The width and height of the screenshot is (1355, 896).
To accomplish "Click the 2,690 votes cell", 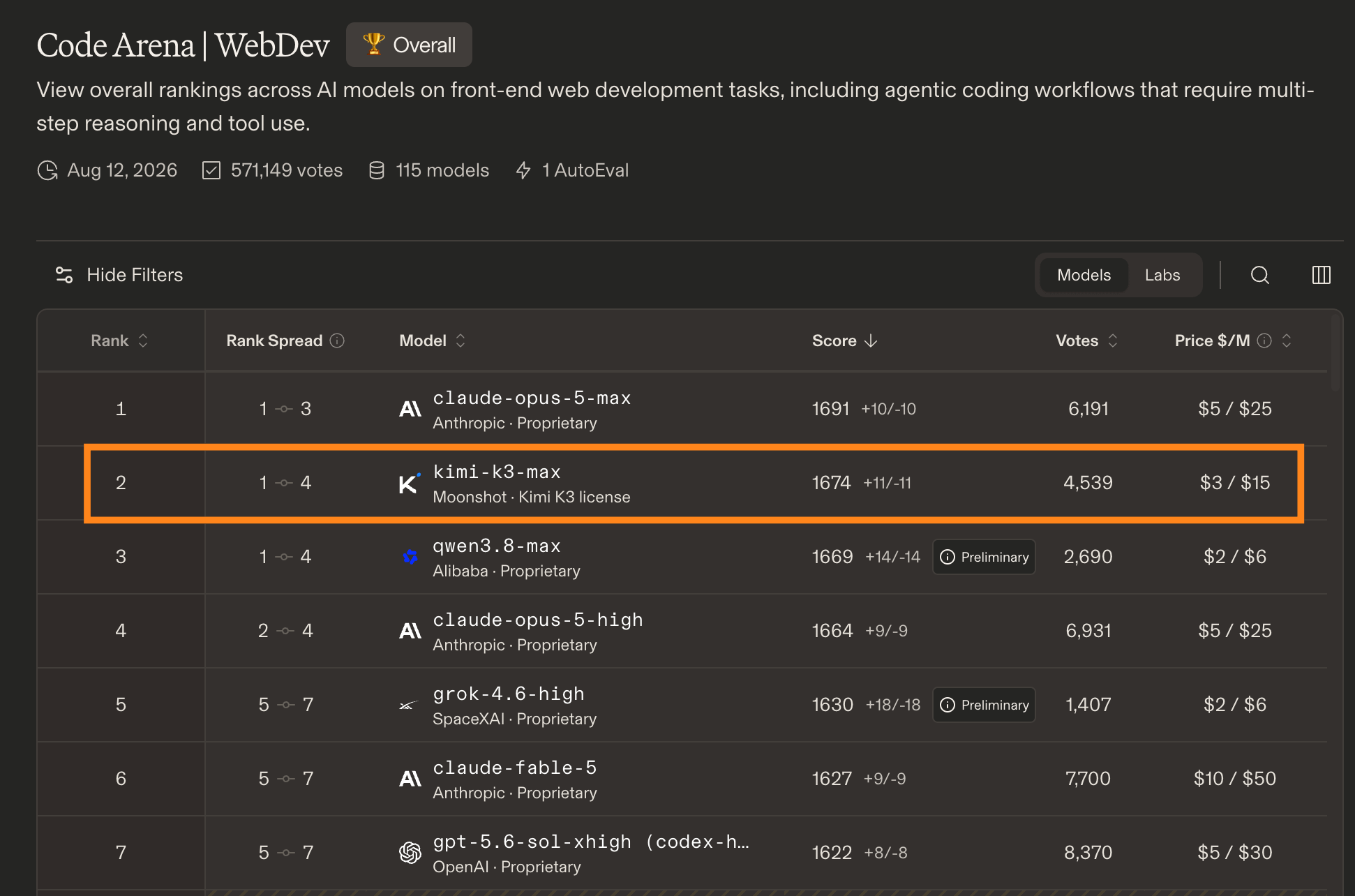I will point(1088,557).
